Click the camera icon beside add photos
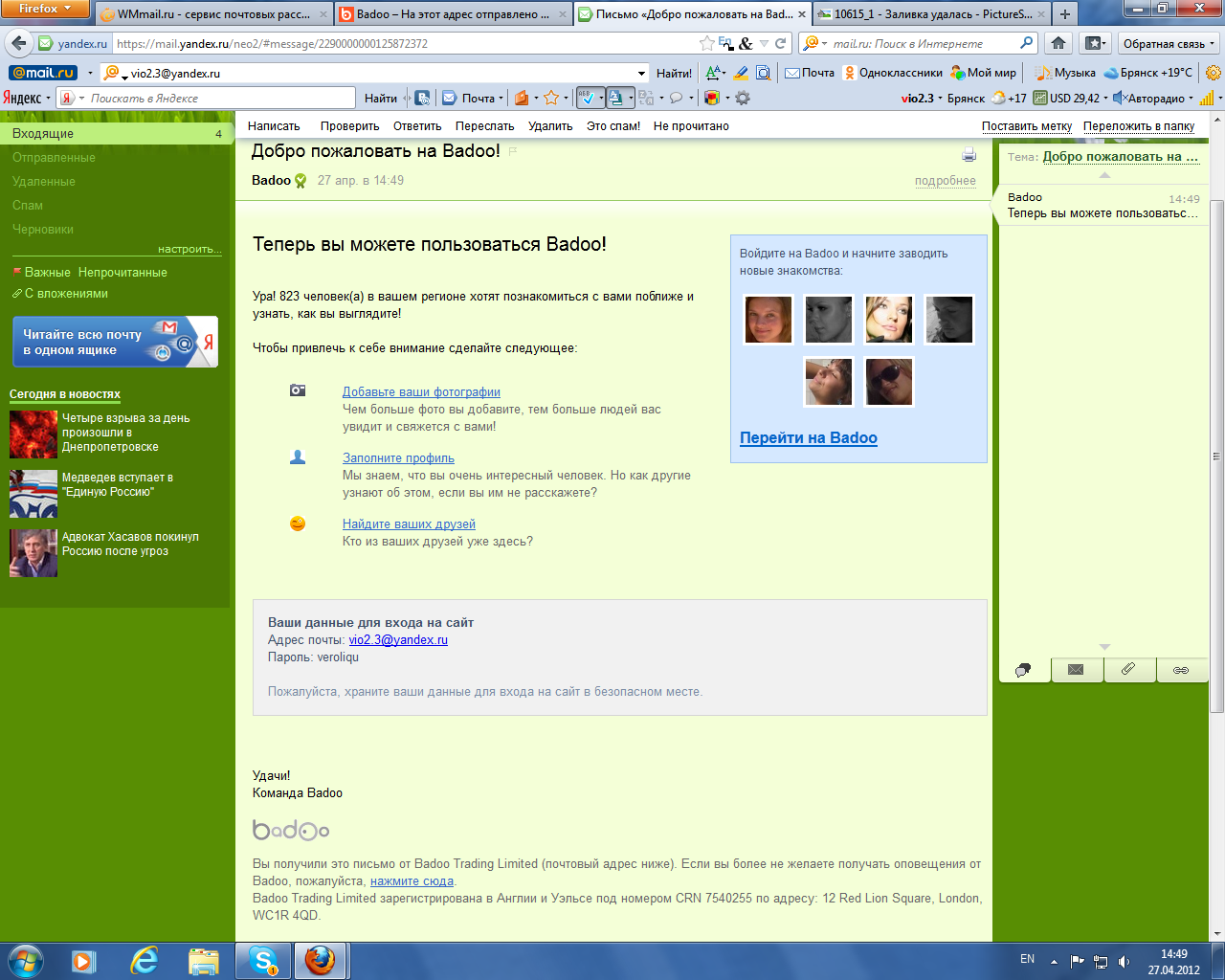1225x980 pixels. coord(298,390)
